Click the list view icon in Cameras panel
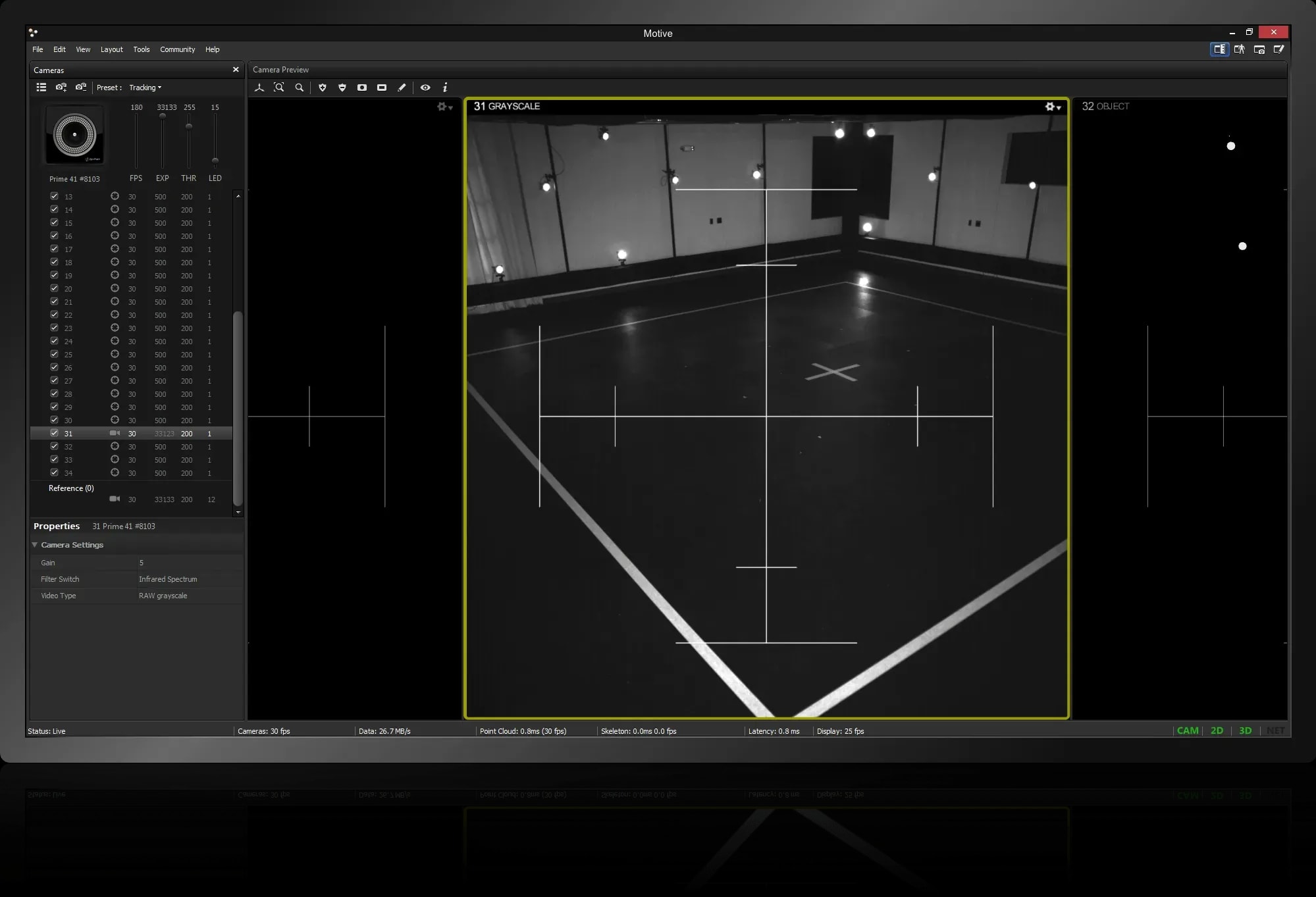The height and width of the screenshot is (897, 1316). [41, 87]
